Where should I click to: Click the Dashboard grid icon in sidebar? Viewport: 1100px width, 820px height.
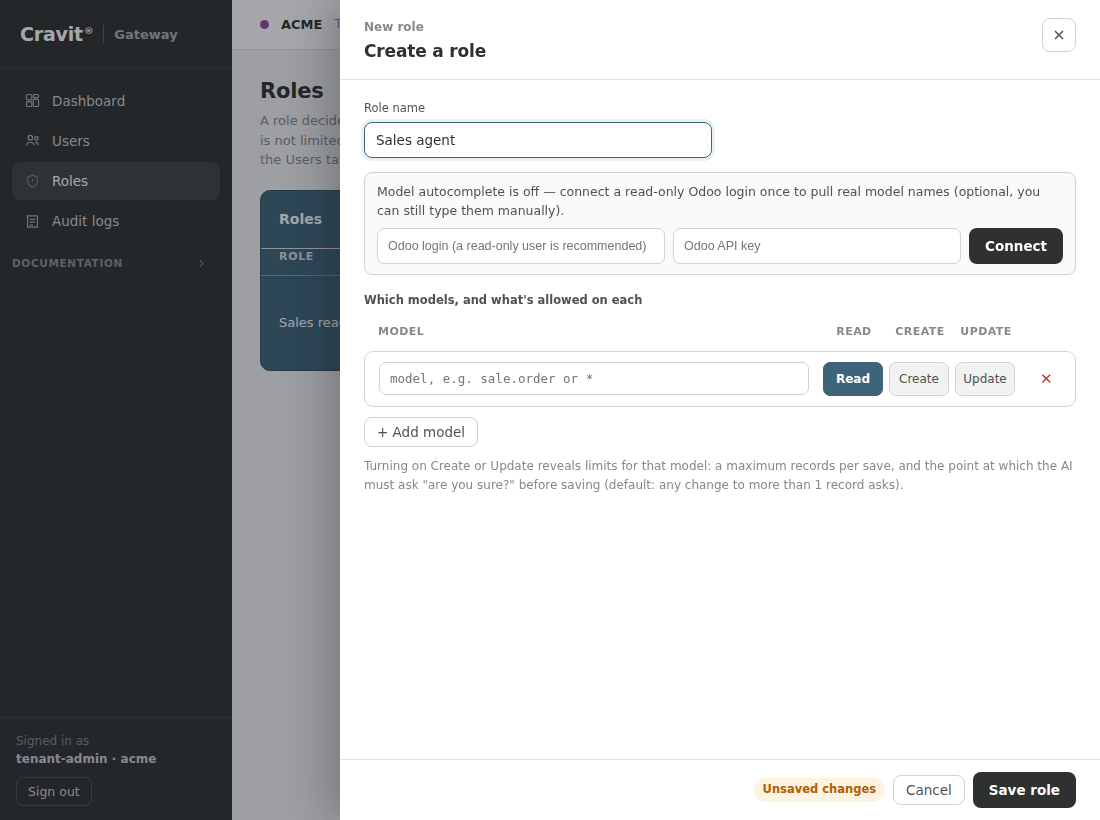(32, 101)
